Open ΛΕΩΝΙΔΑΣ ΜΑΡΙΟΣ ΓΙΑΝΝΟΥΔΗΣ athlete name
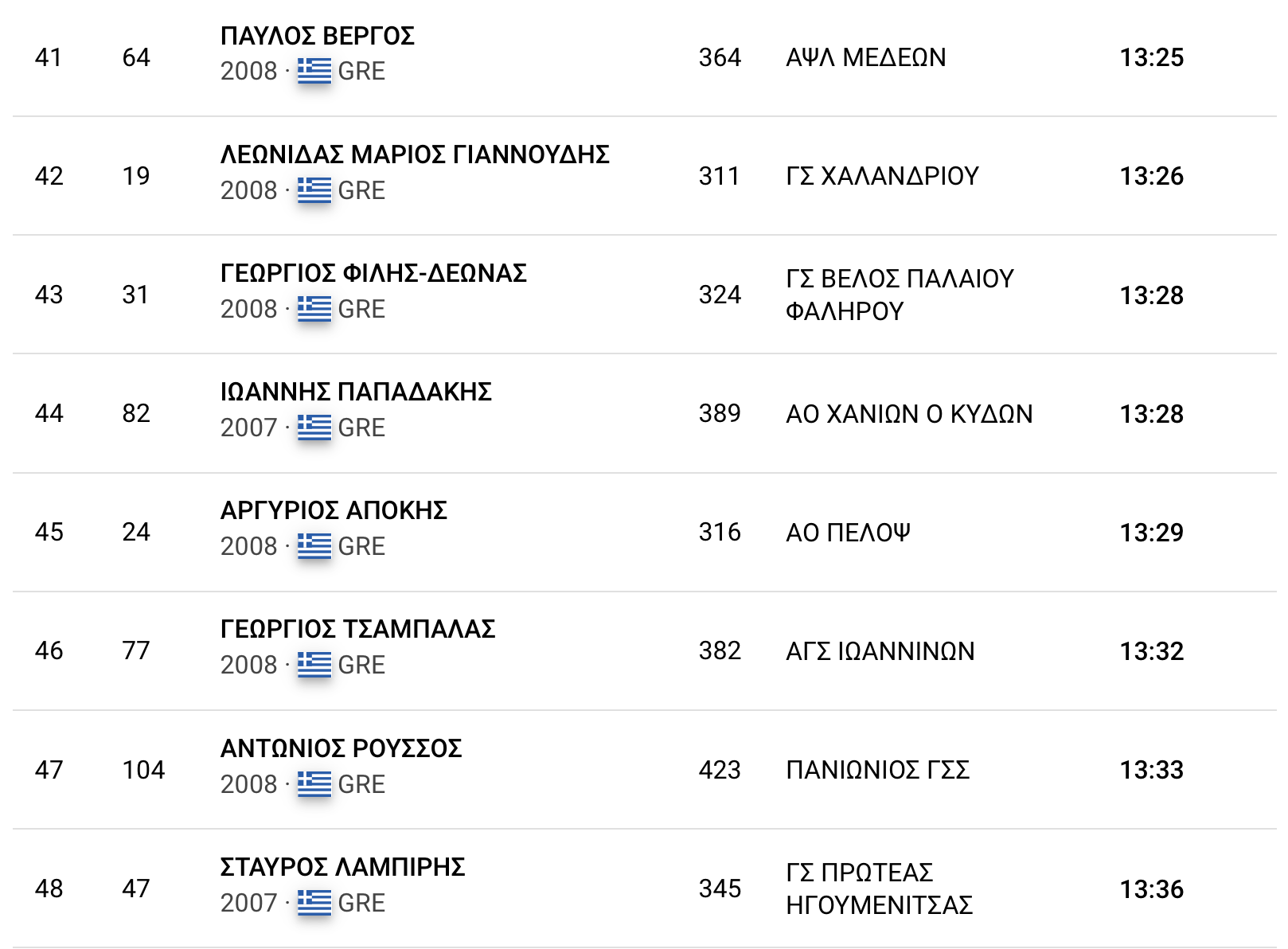The height and width of the screenshot is (949, 1288). (415, 155)
